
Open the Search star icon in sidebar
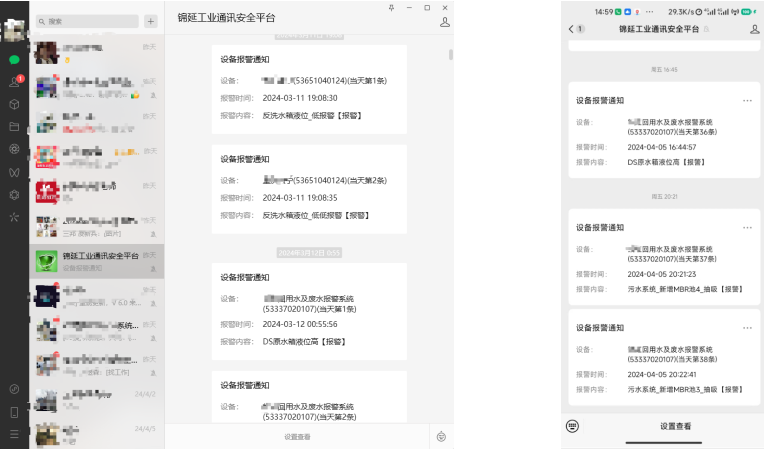[x=14, y=217]
